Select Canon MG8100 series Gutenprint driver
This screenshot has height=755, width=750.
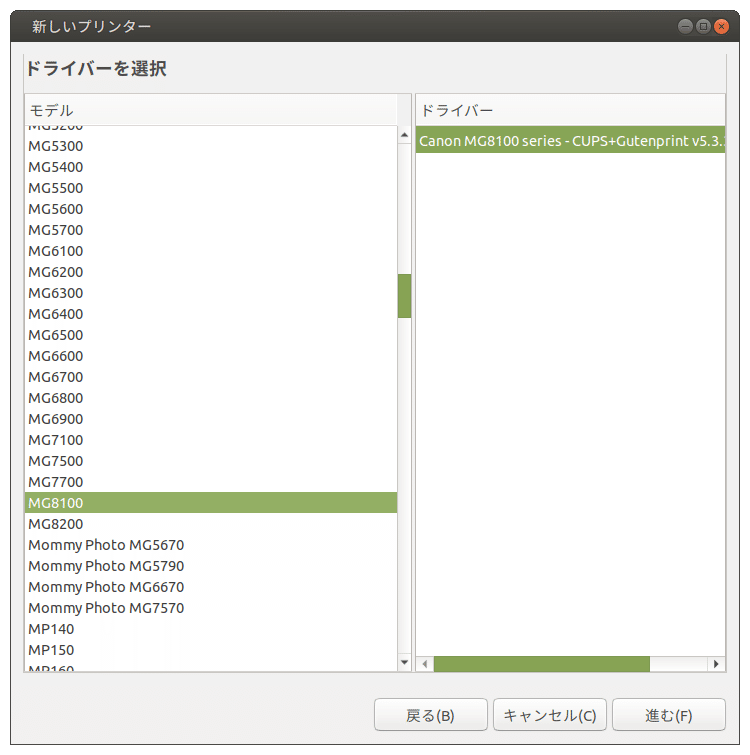pyautogui.click(x=570, y=141)
